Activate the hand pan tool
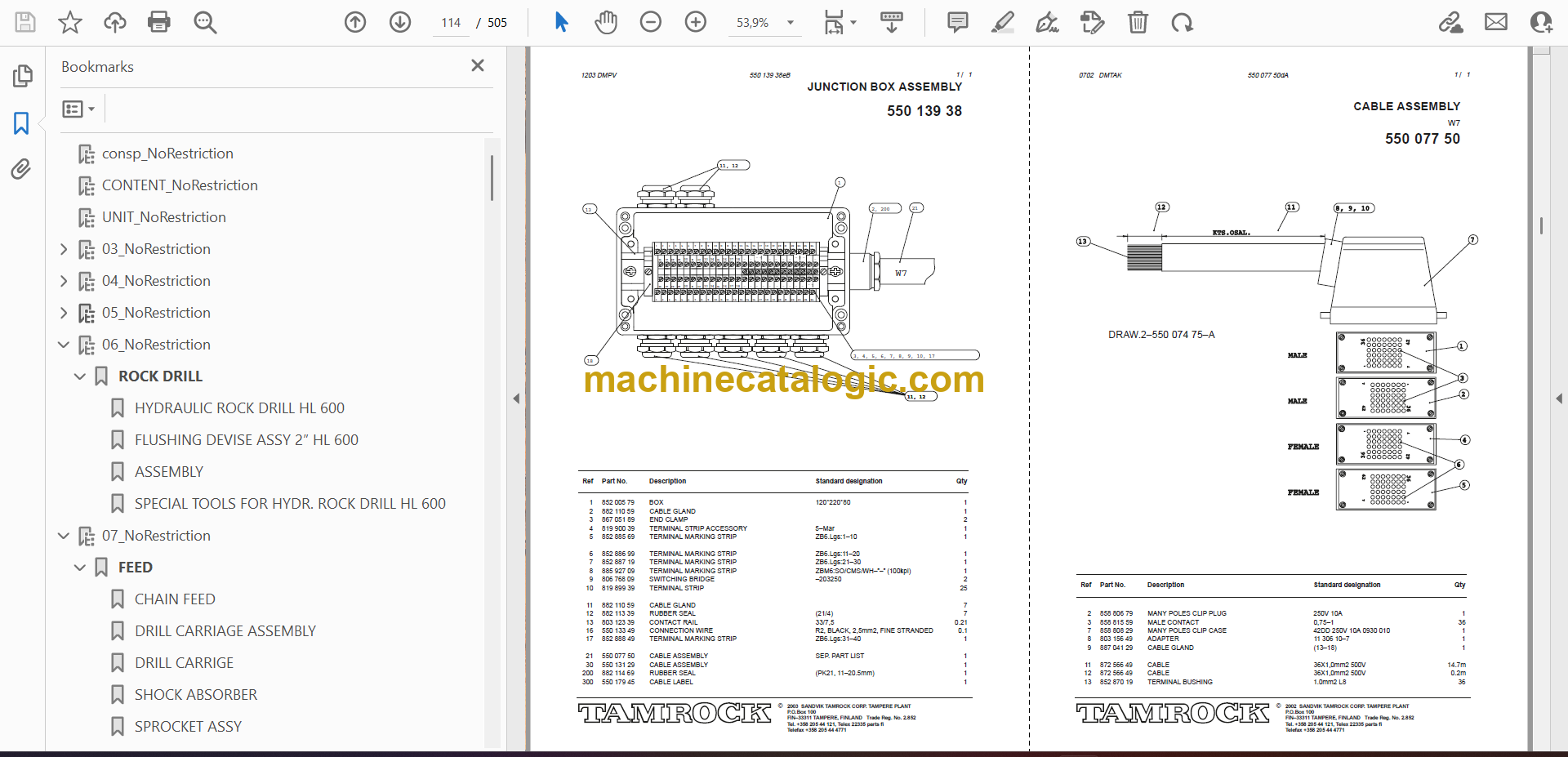 [x=606, y=22]
